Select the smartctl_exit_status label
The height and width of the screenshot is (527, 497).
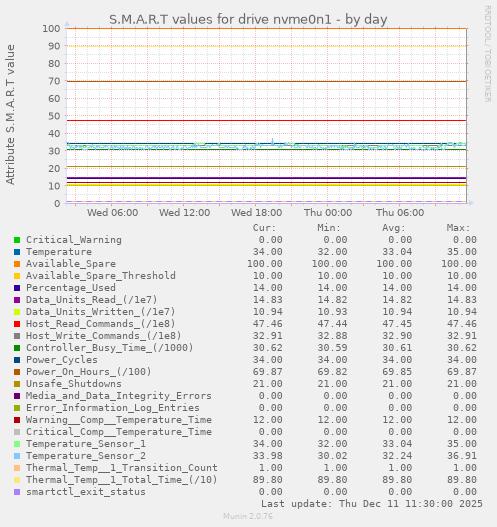pyautogui.click(x=86, y=492)
